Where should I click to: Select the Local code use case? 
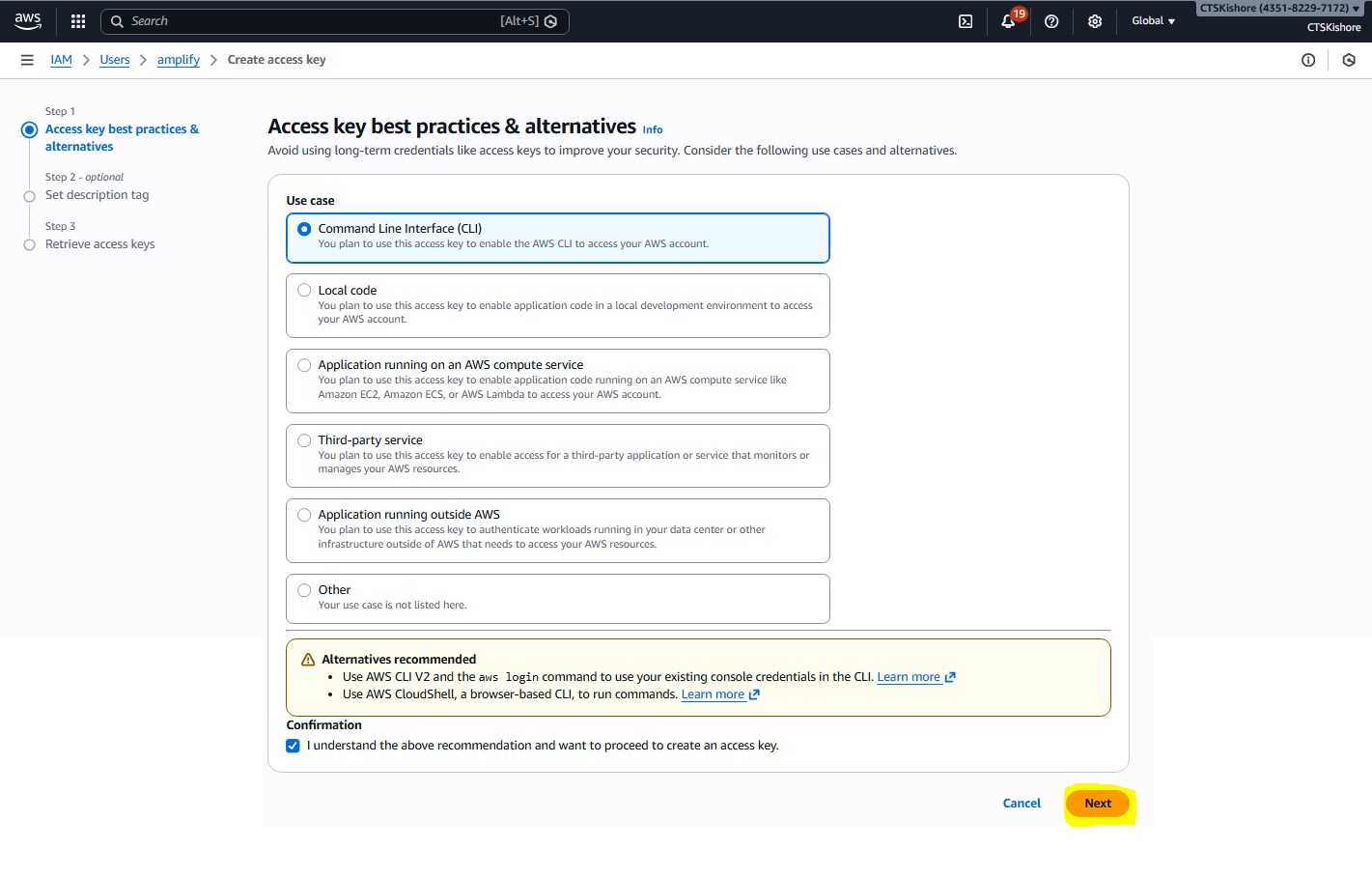(x=304, y=290)
